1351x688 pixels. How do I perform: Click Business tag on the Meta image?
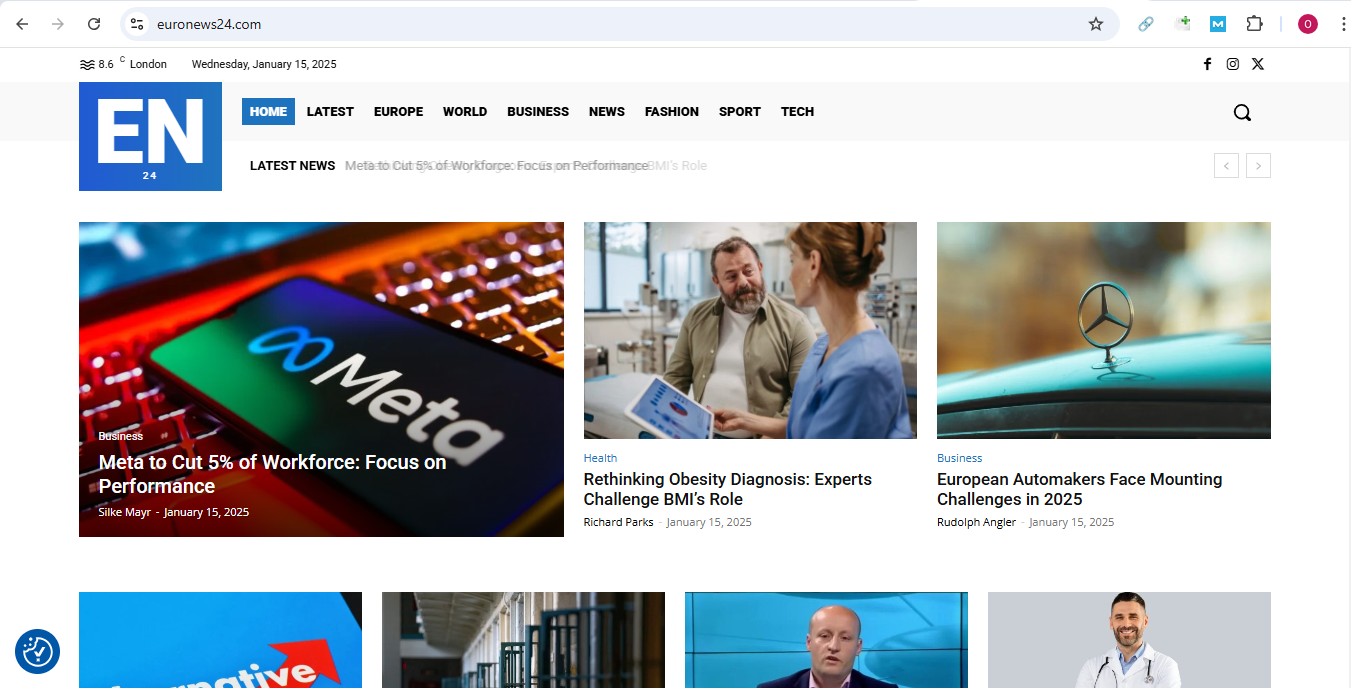121,436
